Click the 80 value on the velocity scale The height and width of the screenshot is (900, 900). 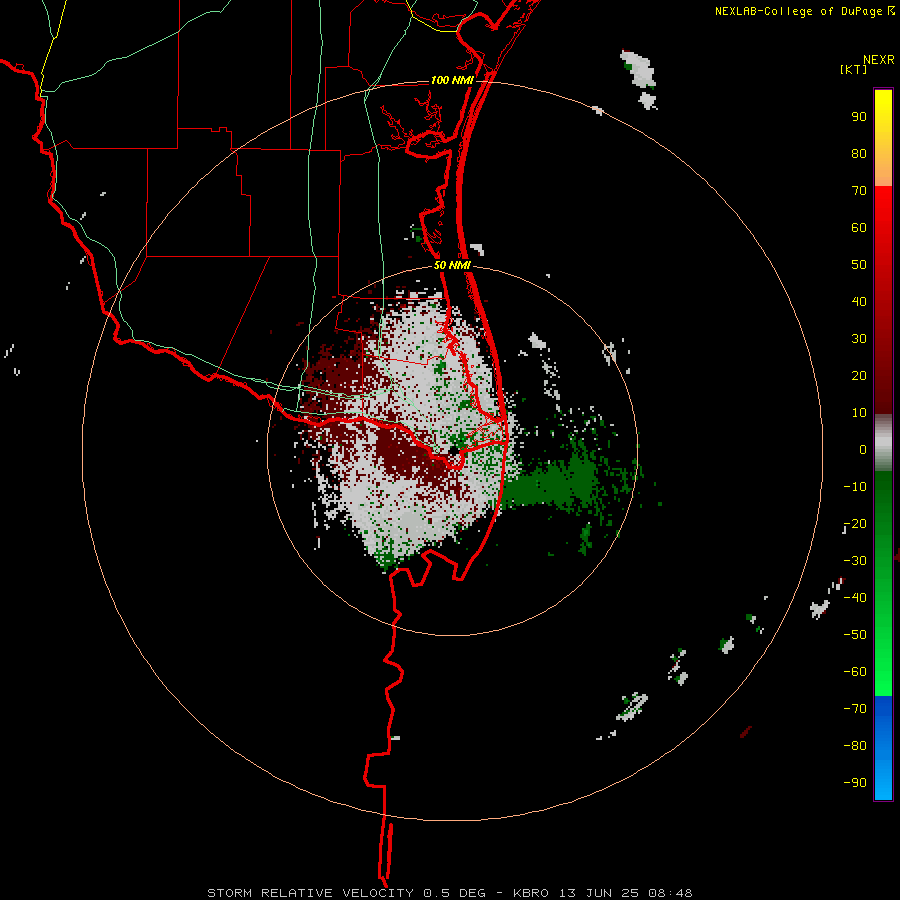pos(859,153)
